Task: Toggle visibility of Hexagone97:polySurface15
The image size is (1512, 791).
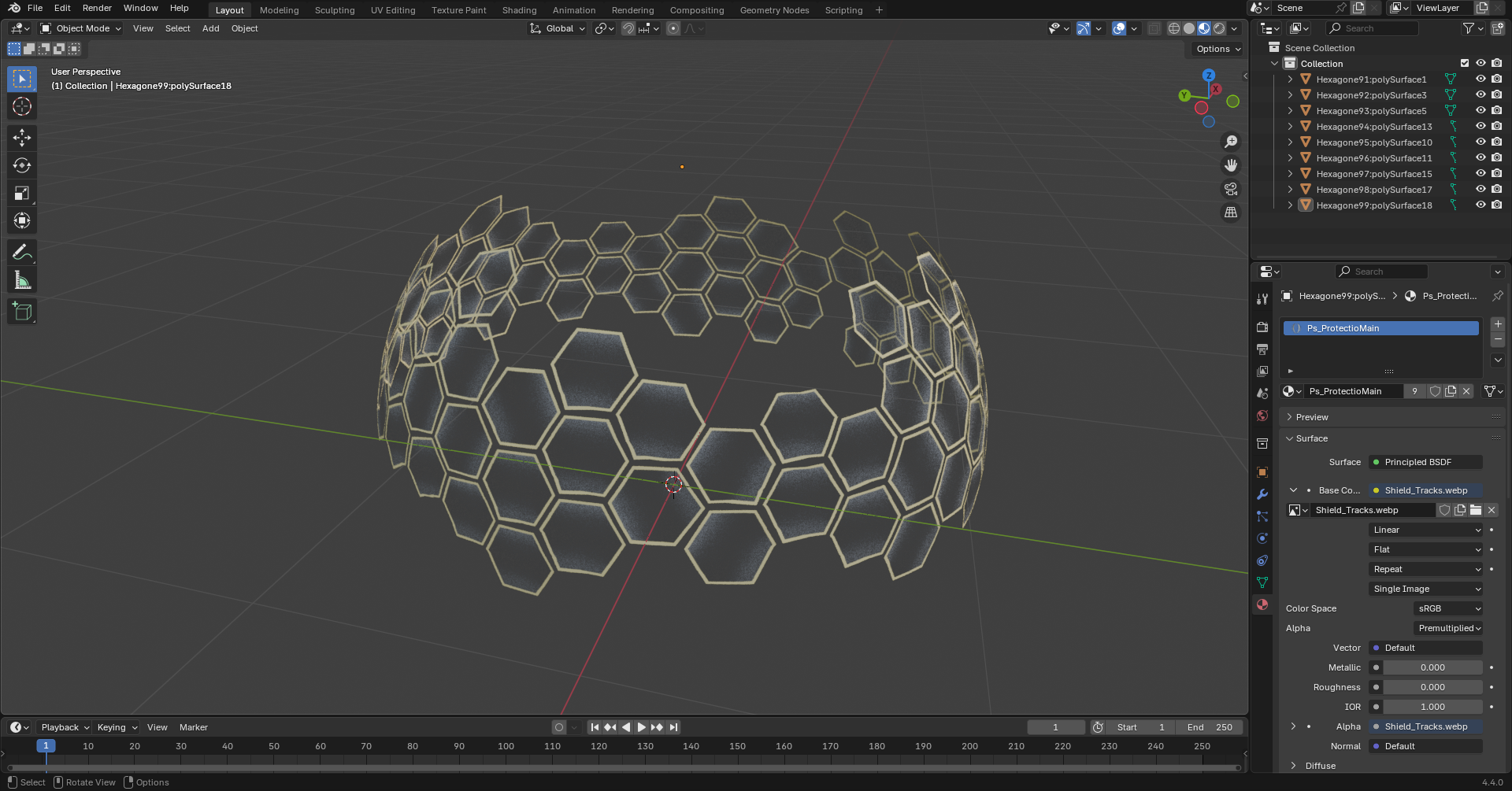Action: coord(1480,173)
